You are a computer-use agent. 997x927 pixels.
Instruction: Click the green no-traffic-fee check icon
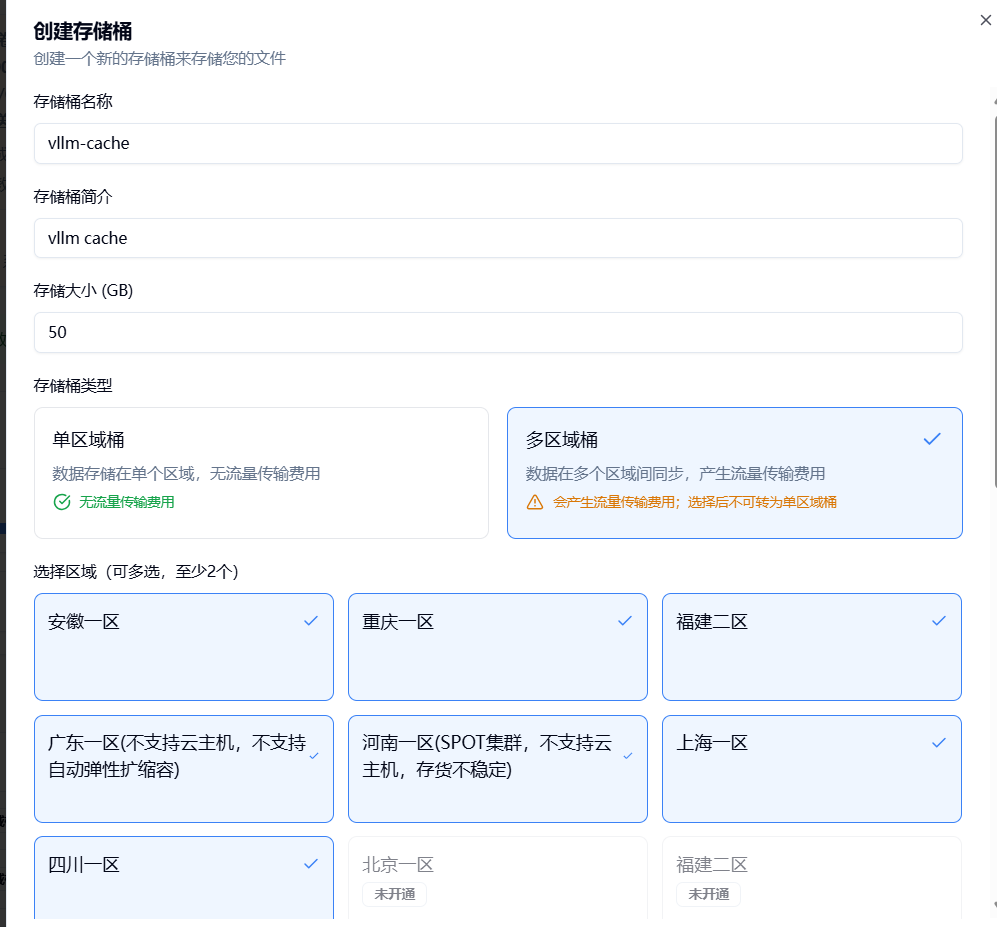(62, 502)
